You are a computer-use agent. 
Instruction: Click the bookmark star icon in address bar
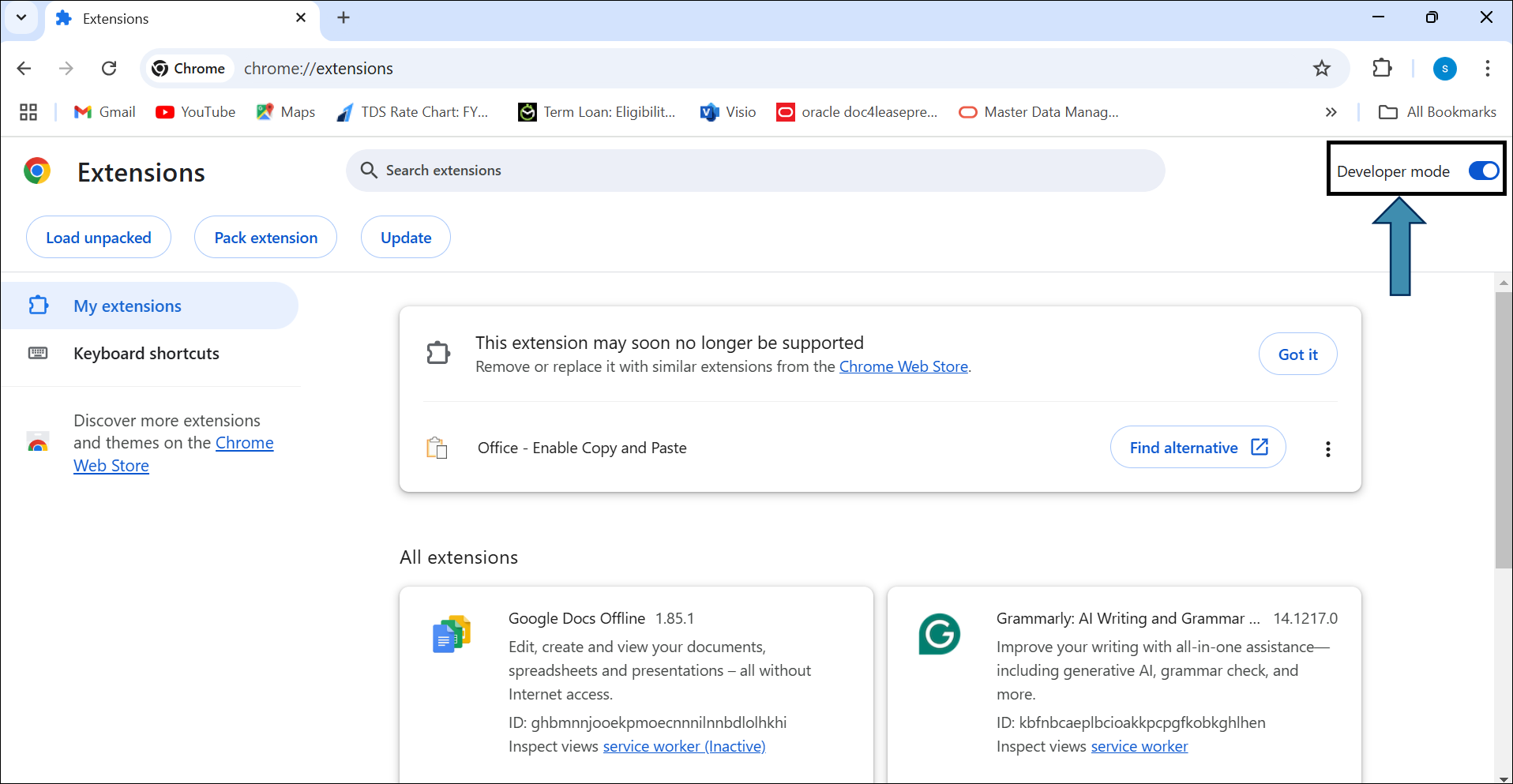click(1321, 69)
